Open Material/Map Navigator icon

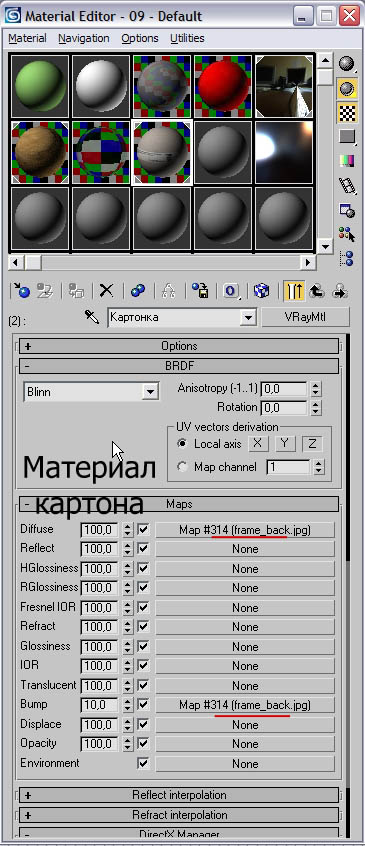(347, 259)
